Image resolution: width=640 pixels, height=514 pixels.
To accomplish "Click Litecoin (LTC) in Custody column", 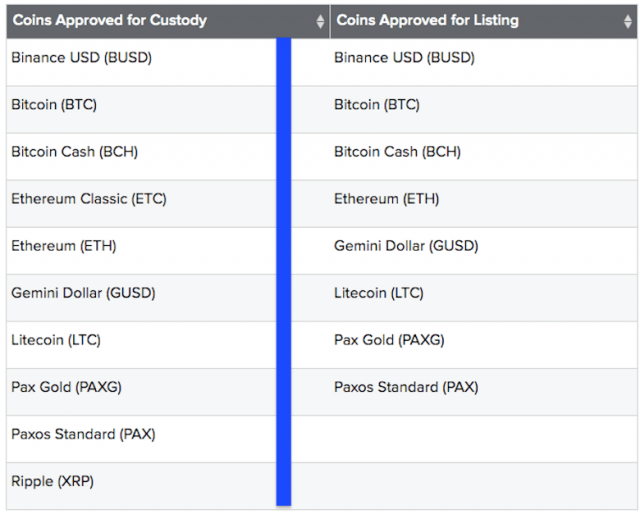I will 56,340.
